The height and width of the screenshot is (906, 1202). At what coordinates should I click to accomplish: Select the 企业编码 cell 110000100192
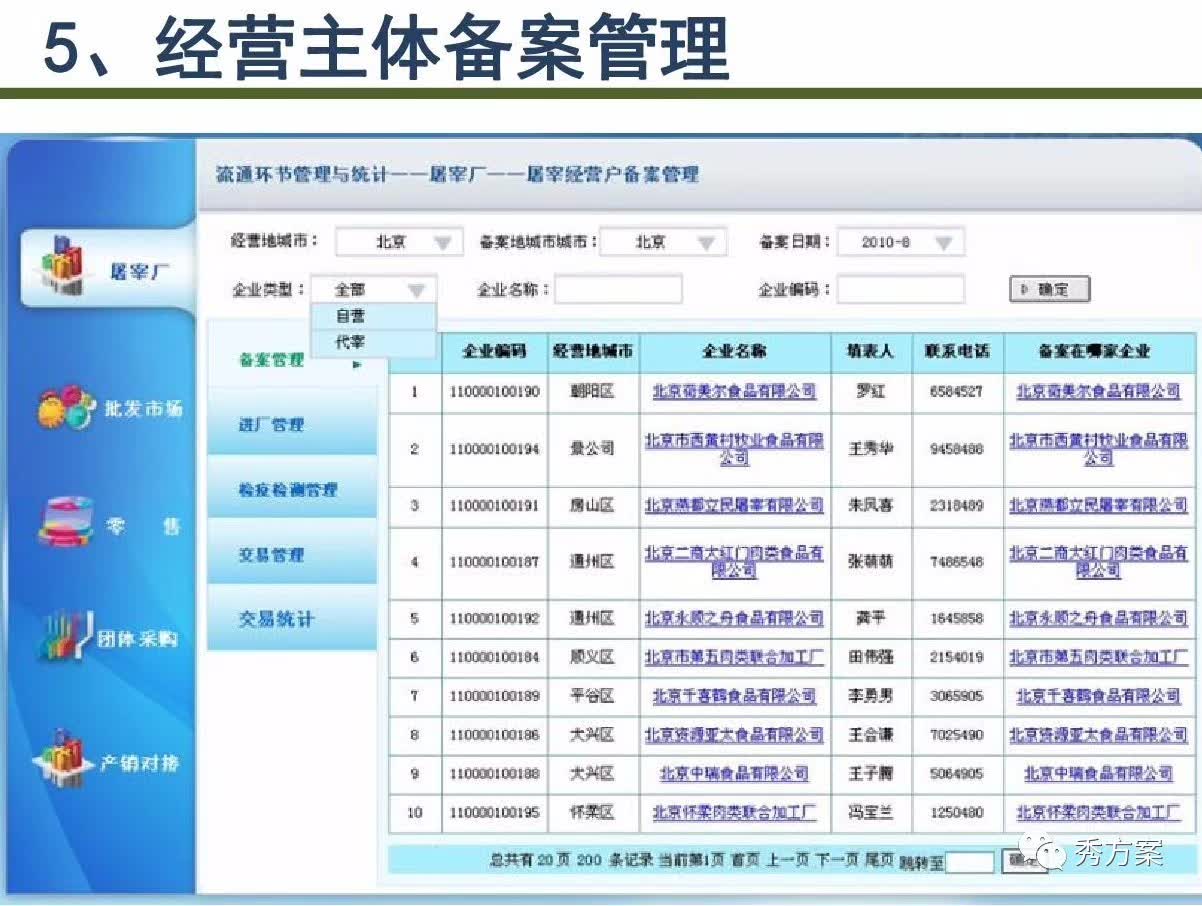494,619
